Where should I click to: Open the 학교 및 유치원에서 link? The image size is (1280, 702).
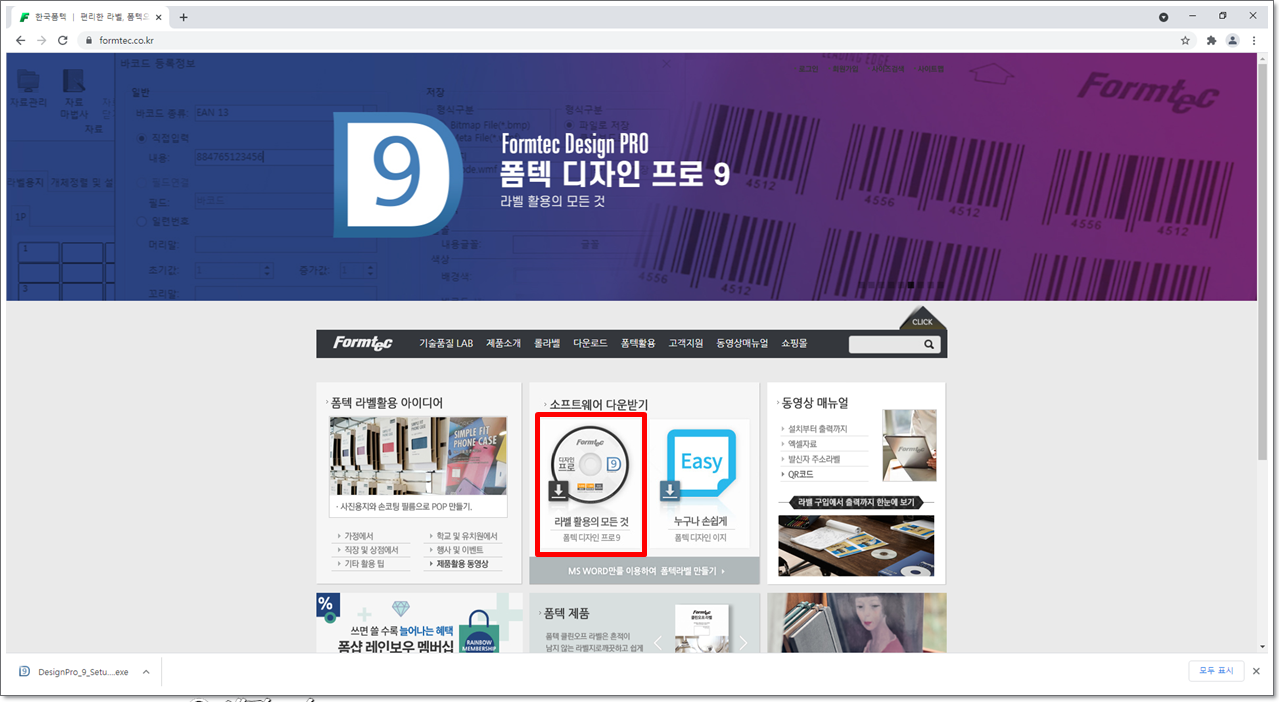click(468, 536)
